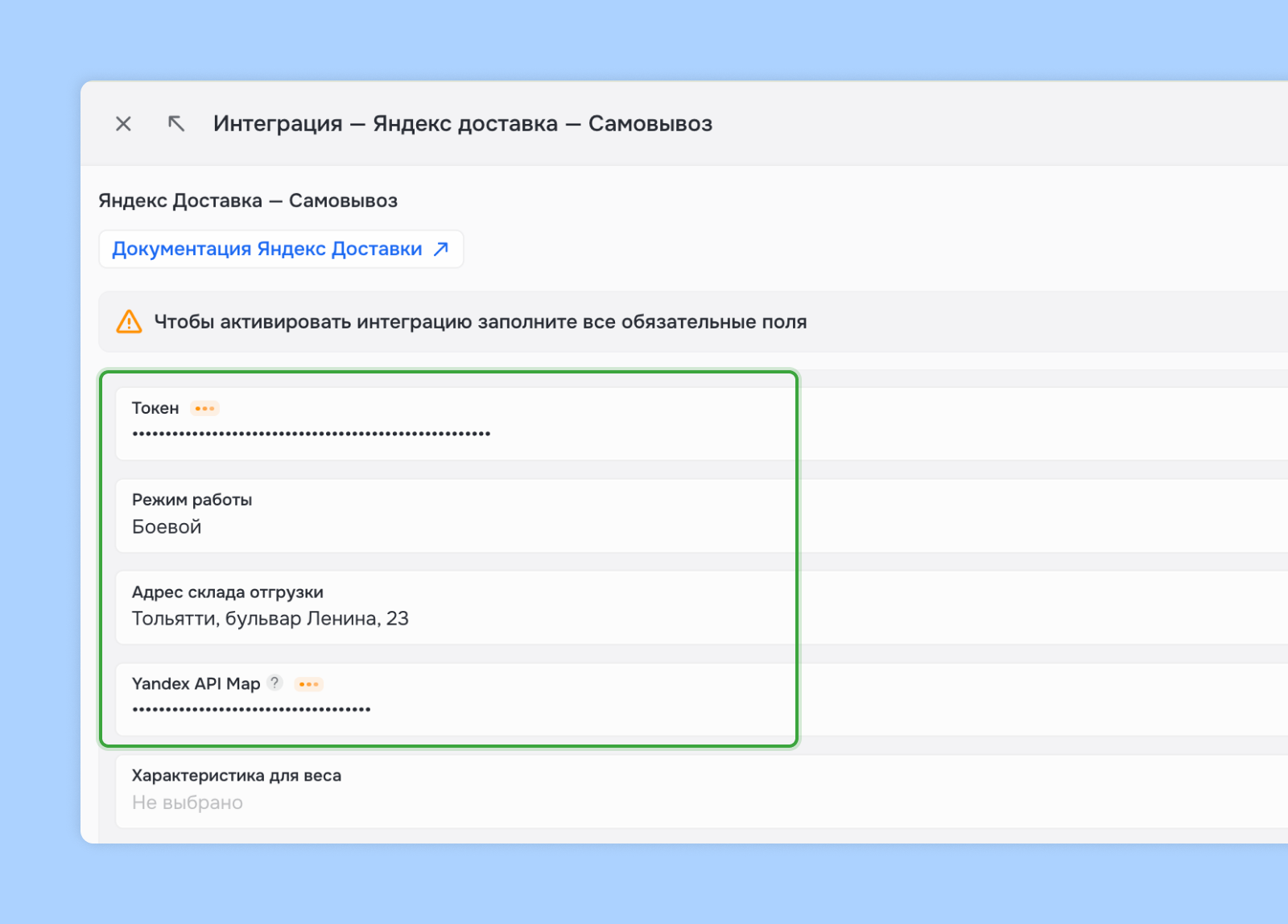Click the Yandex API Map masked field
The height and width of the screenshot is (924, 1288).
coord(702,699)
